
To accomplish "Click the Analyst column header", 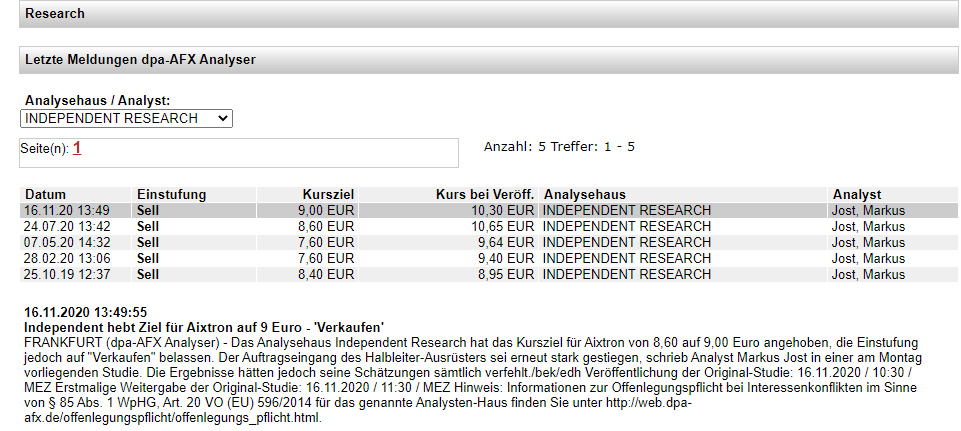I will [857, 194].
